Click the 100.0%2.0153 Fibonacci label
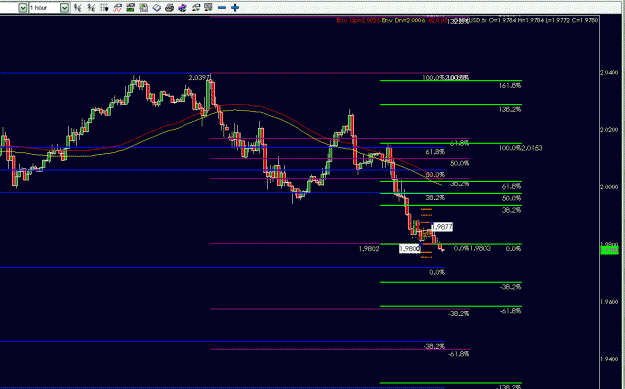Screen dimensions: 625x389 tap(520, 148)
